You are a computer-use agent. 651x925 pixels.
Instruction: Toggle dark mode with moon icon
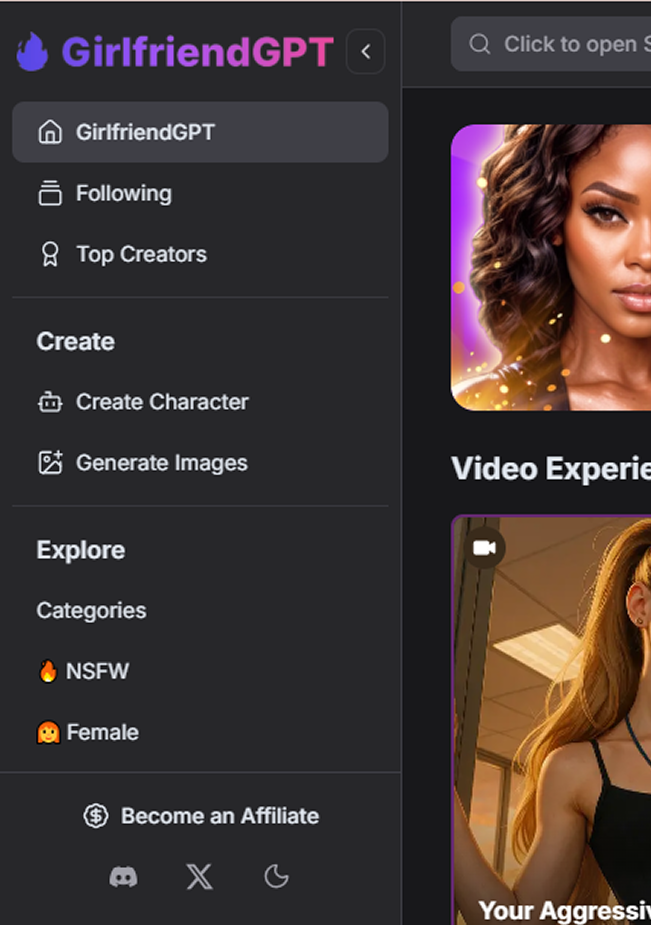276,877
